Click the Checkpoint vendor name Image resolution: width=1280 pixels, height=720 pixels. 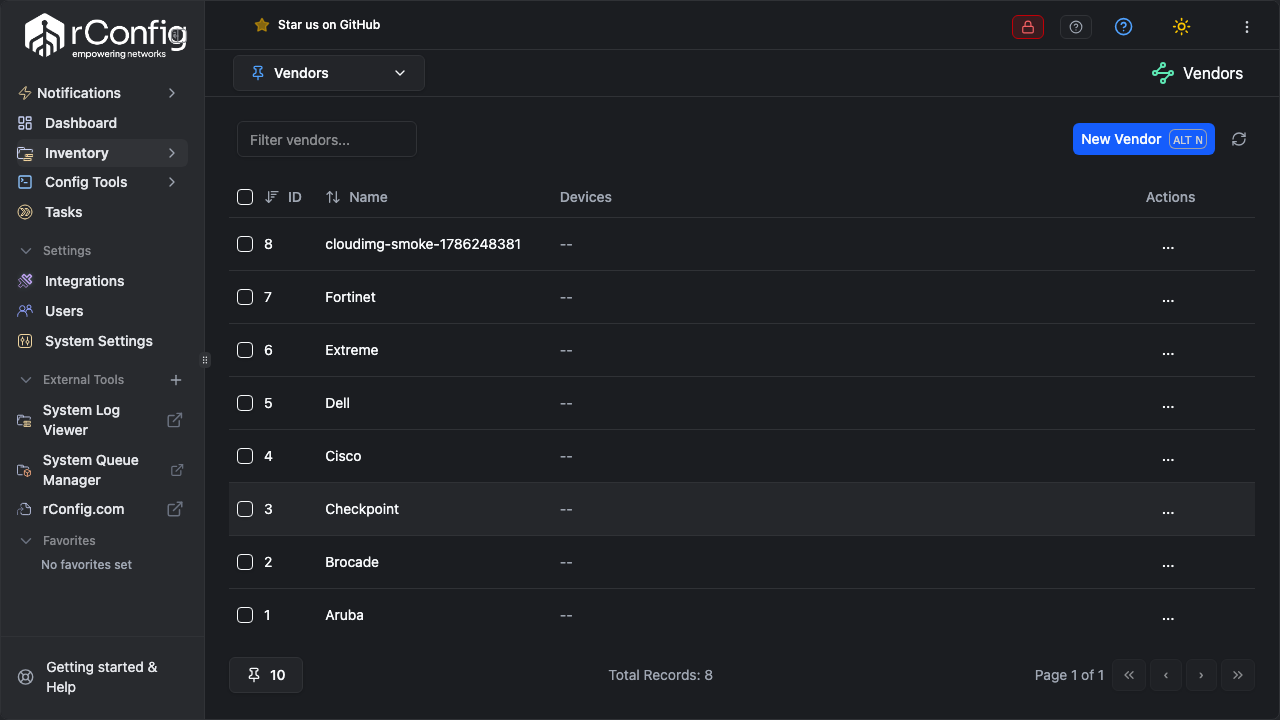point(362,509)
